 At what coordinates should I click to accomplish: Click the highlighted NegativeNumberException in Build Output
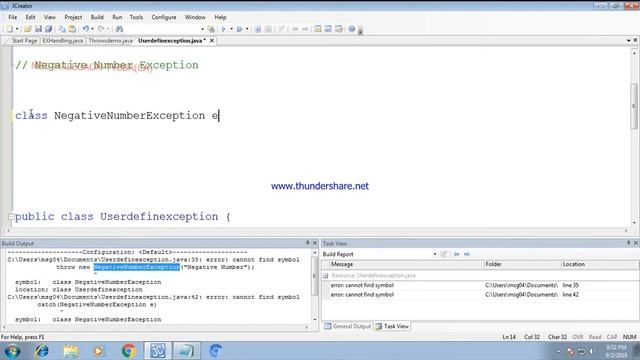[x=136, y=267]
